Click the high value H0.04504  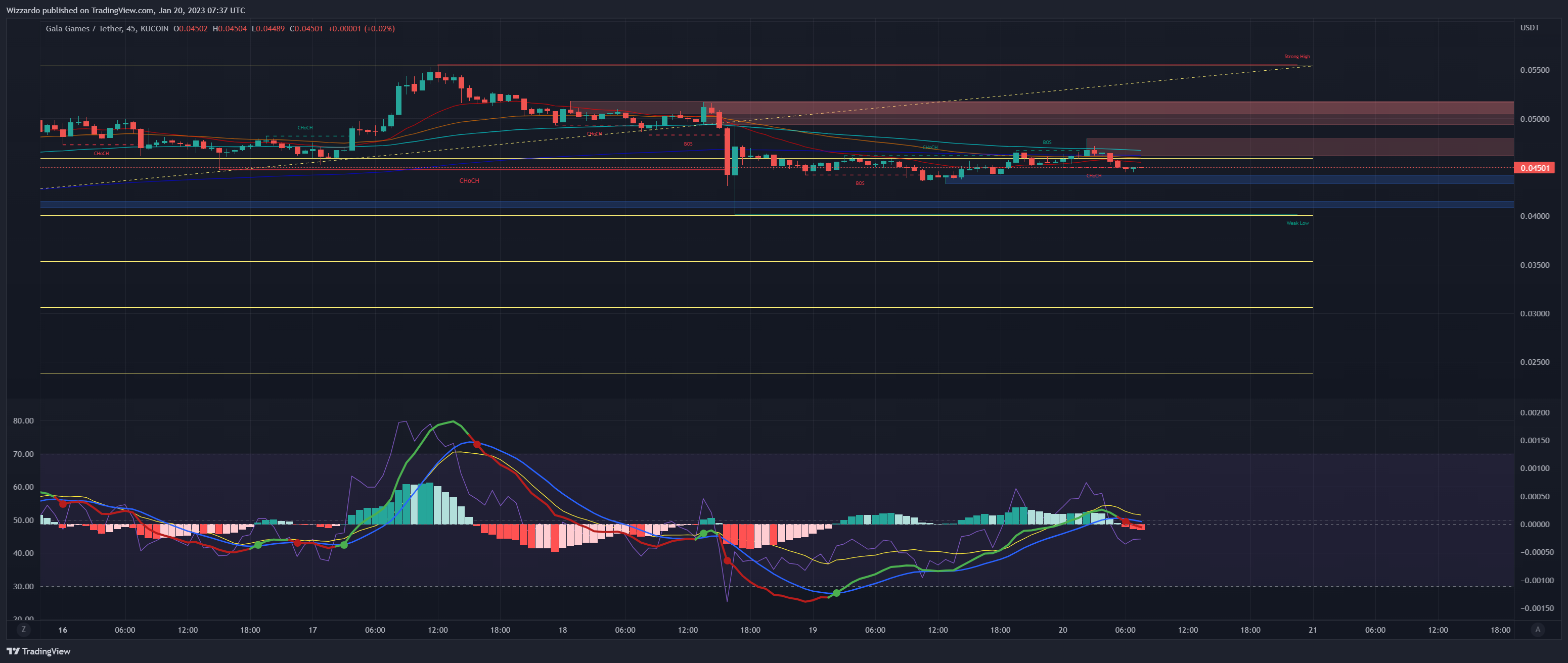(230, 29)
